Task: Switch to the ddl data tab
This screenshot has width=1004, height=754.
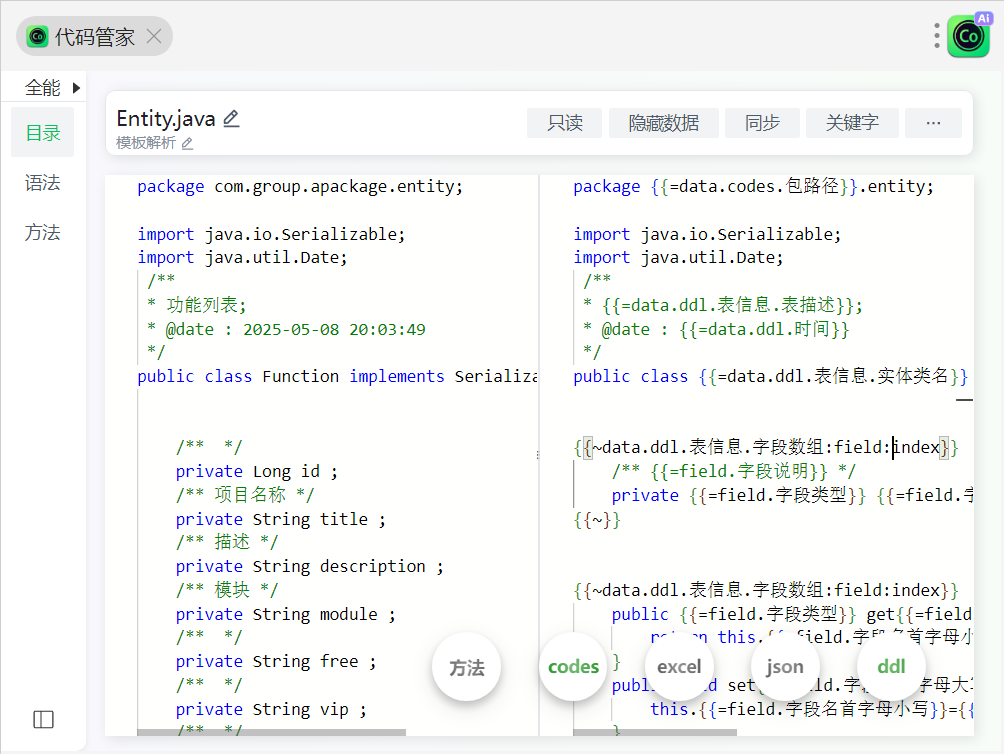Action: pos(891,667)
